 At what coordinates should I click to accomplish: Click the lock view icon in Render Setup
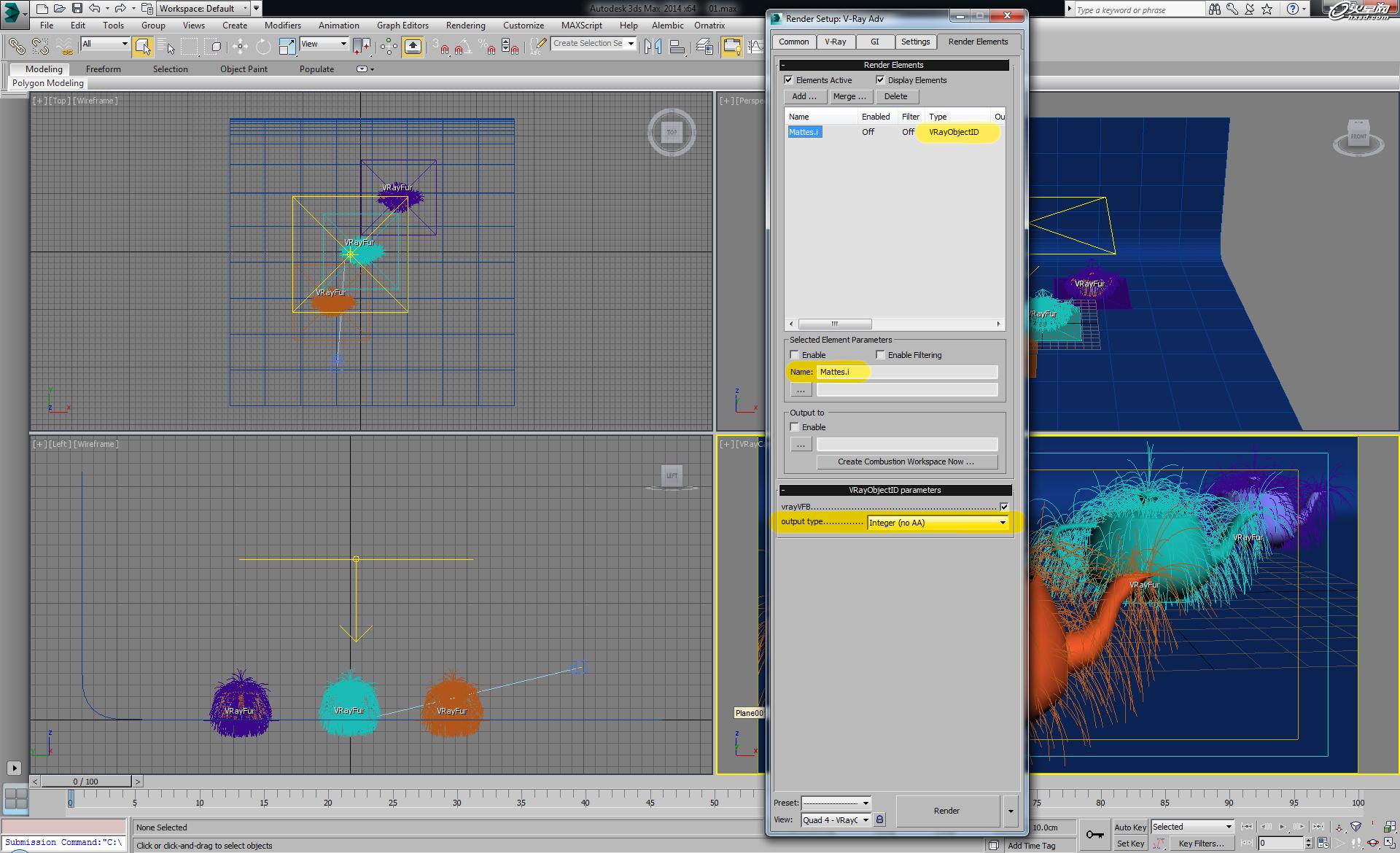880,820
